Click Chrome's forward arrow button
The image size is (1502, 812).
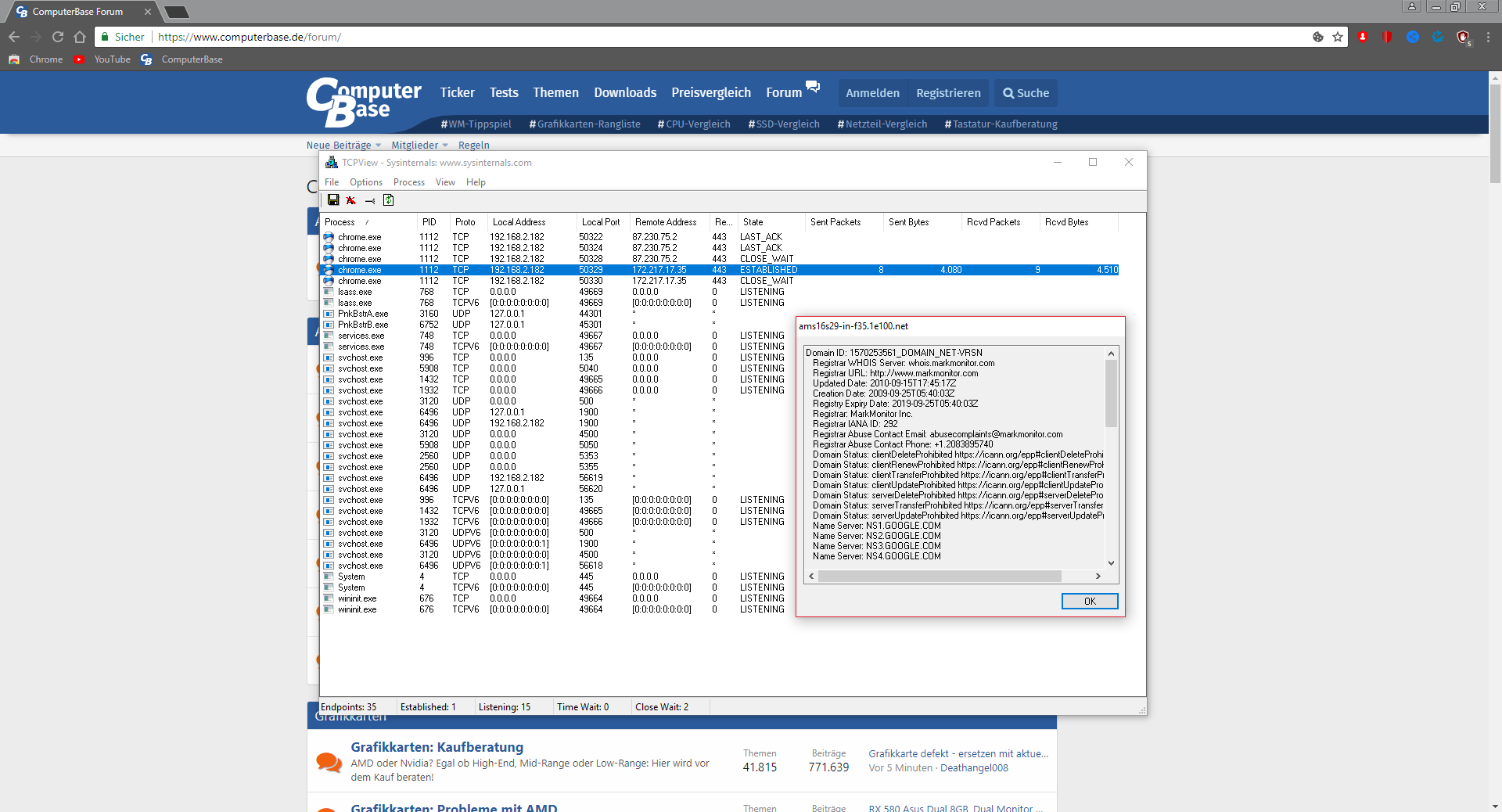pos(36,37)
